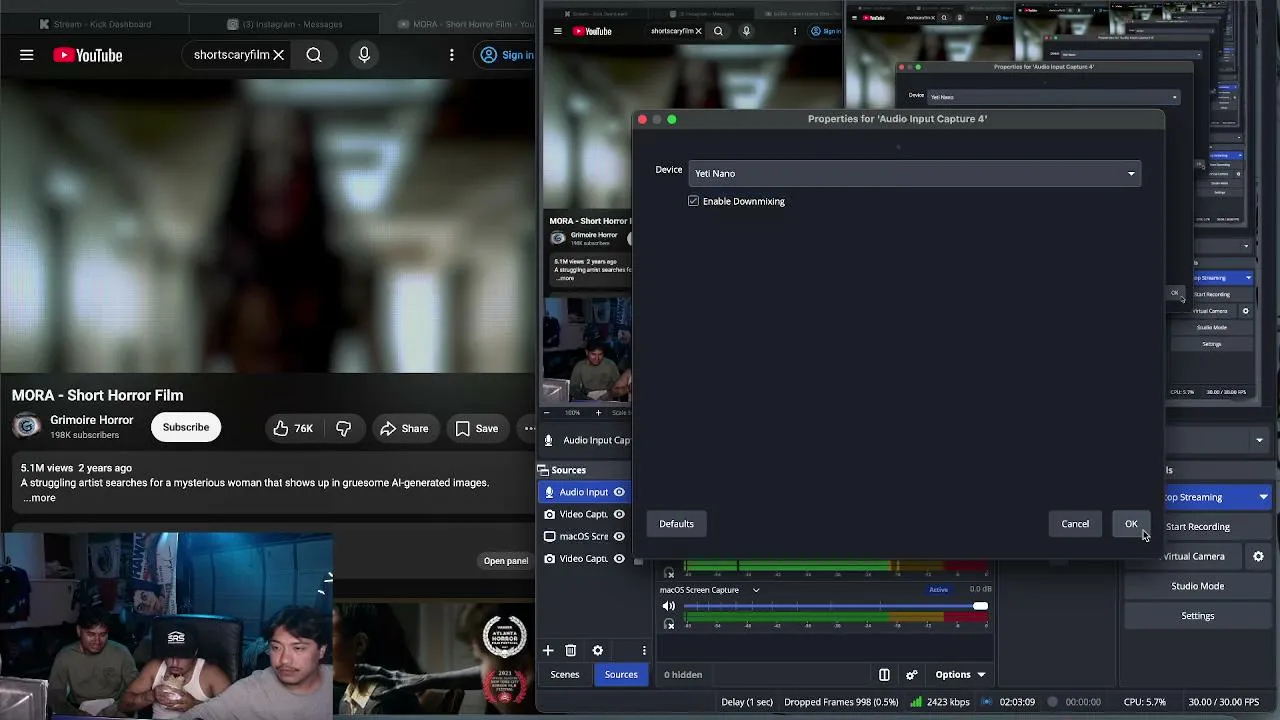Click the Share button under the video
Screen dimensions: 1280x720
coord(404,428)
